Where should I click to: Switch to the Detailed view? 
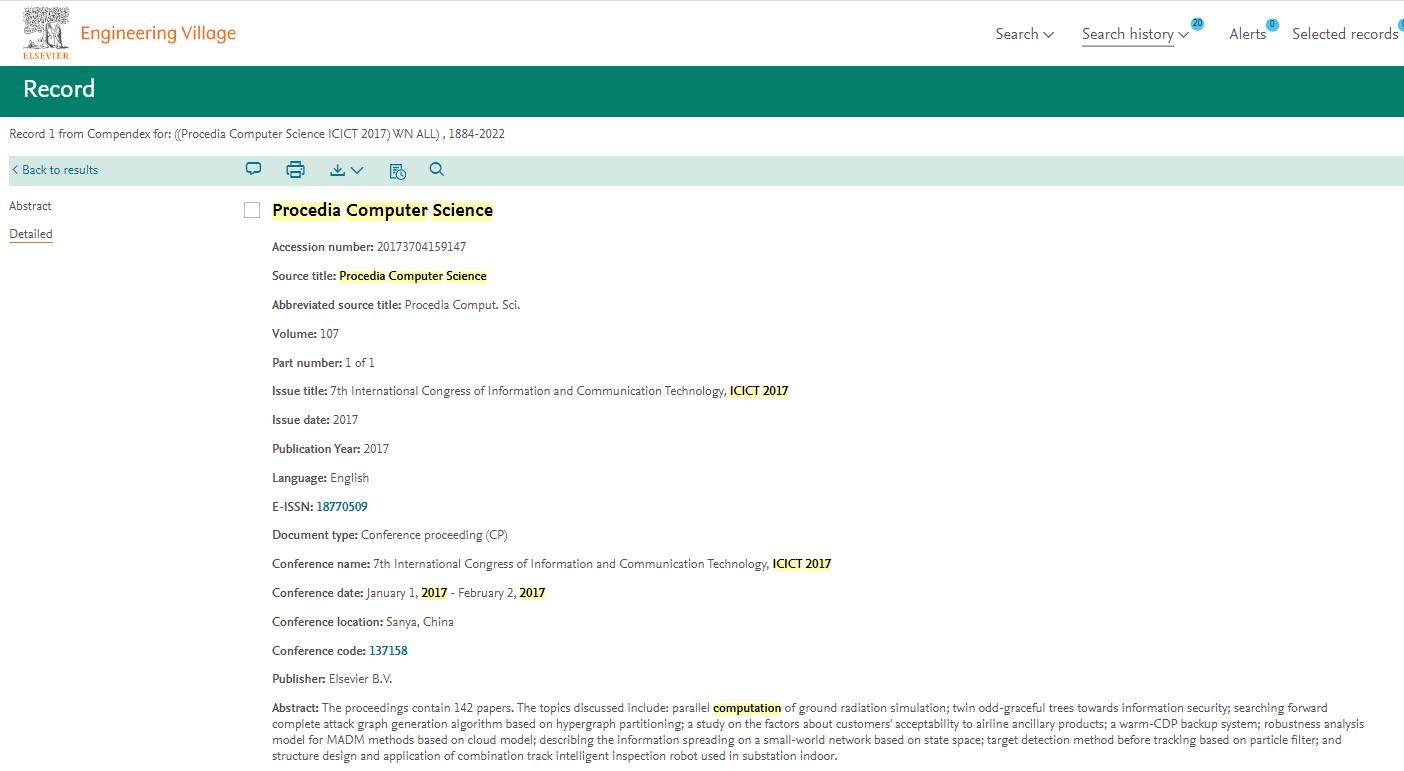click(x=31, y=234)
